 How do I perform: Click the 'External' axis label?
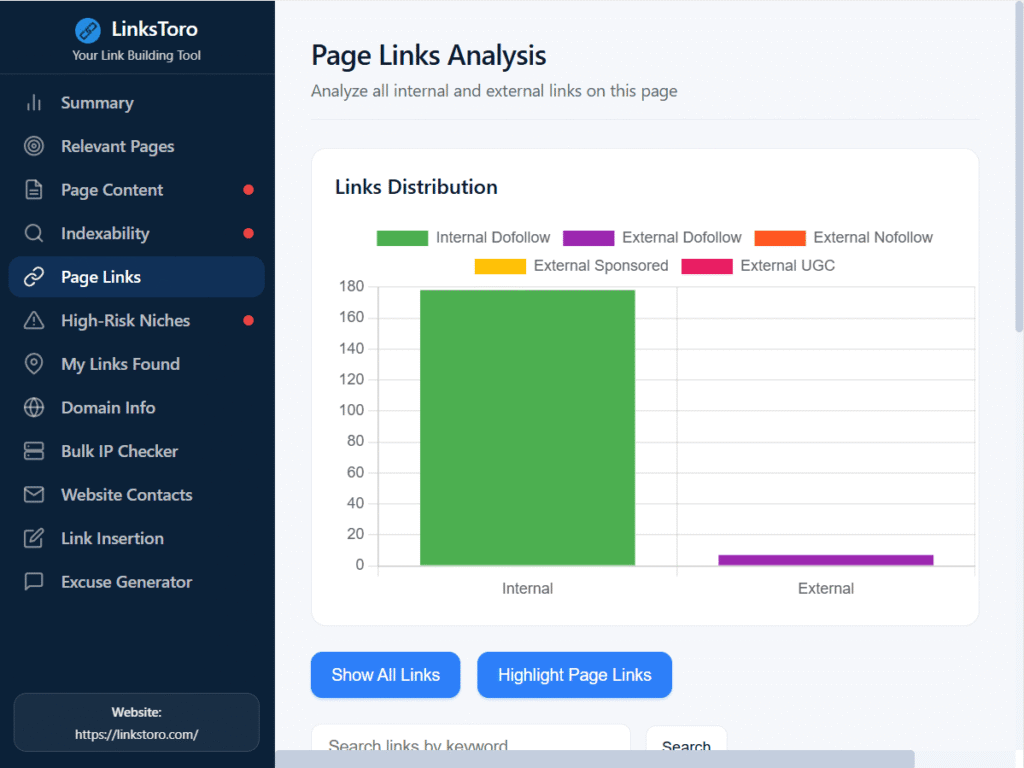[825, 588]
